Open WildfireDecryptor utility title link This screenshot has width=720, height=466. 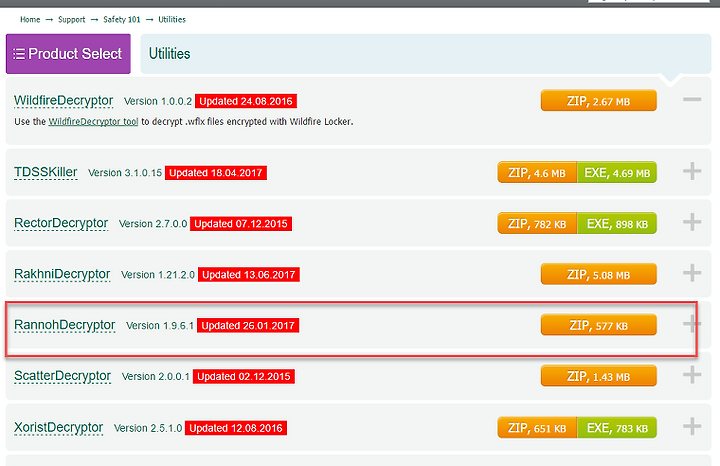click(x=63, y=101)
